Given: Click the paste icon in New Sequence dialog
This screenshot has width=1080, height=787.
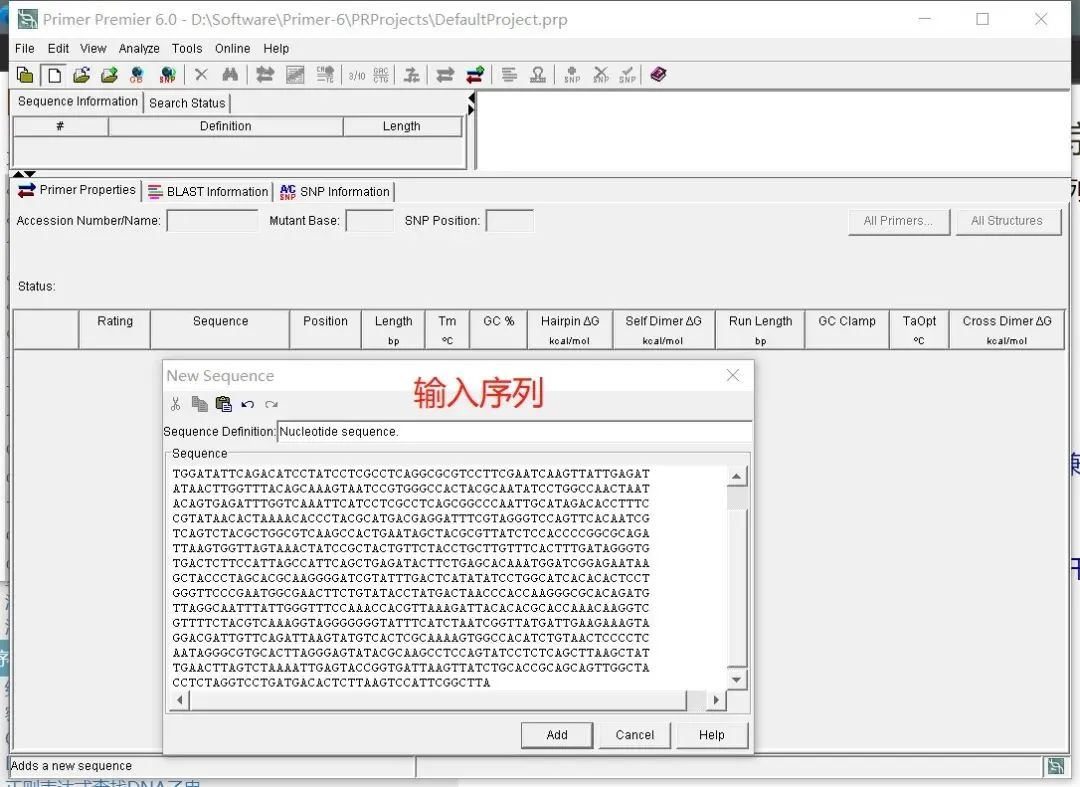Looking at the screenshot, I should pos(224,403).
